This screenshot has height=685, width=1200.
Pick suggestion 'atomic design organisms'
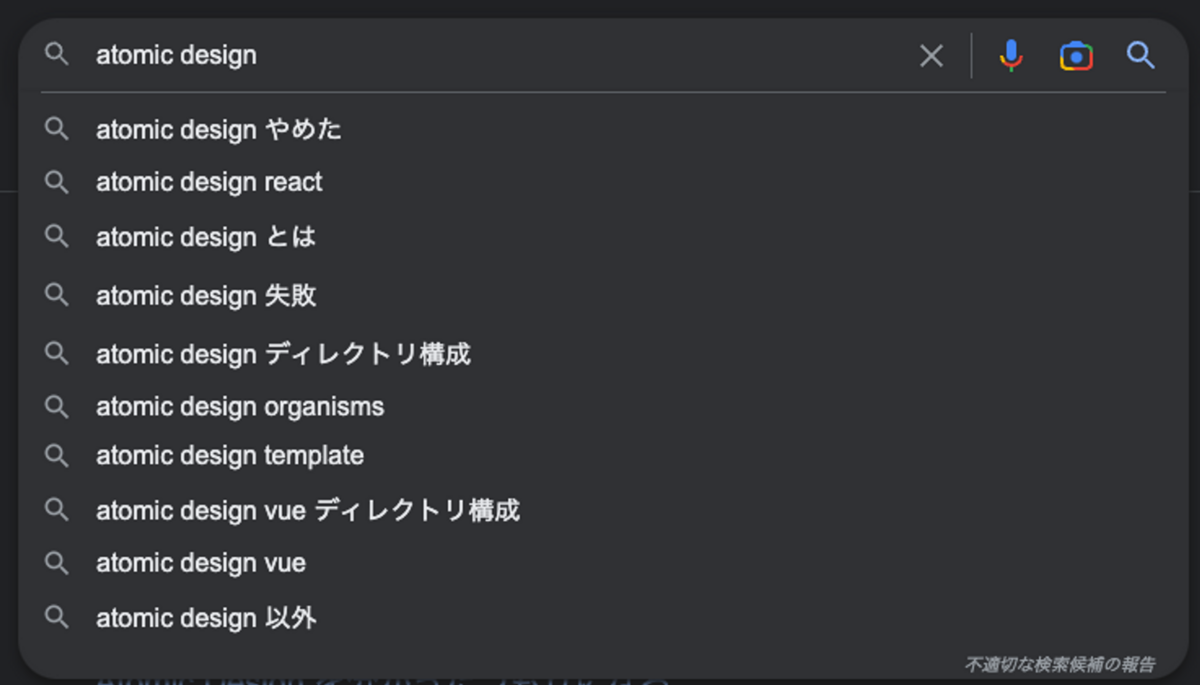[600, 407]
